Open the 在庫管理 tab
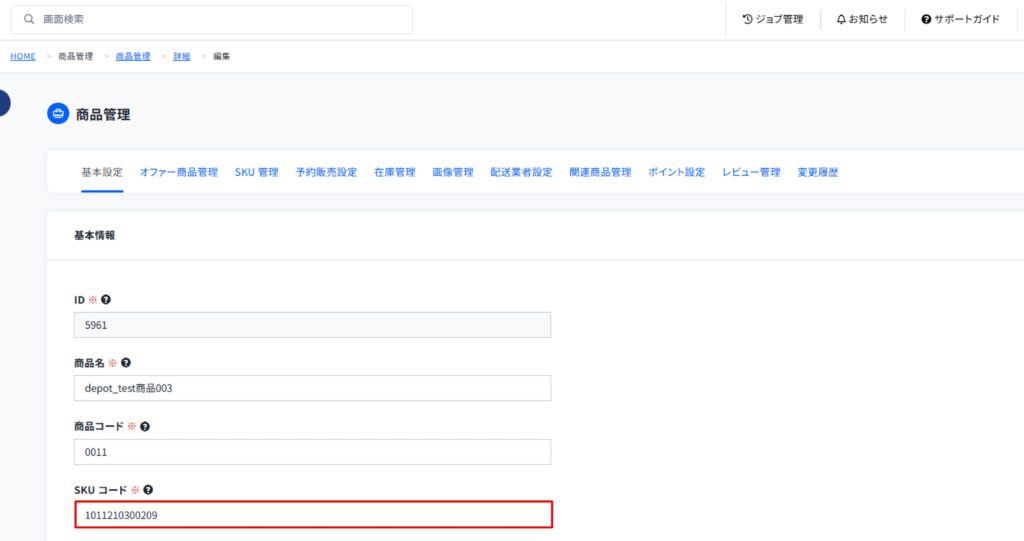Screen dimensions: 1024x541 (394, 172)
